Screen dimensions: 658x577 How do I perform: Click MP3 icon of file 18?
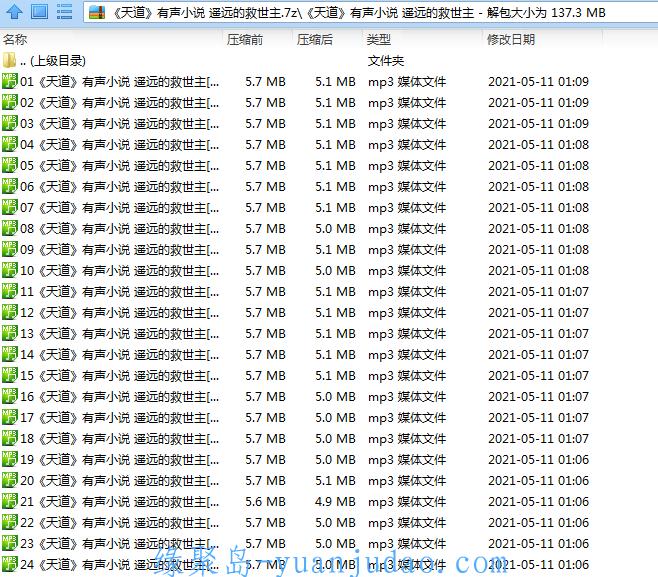tap(10, 438)
